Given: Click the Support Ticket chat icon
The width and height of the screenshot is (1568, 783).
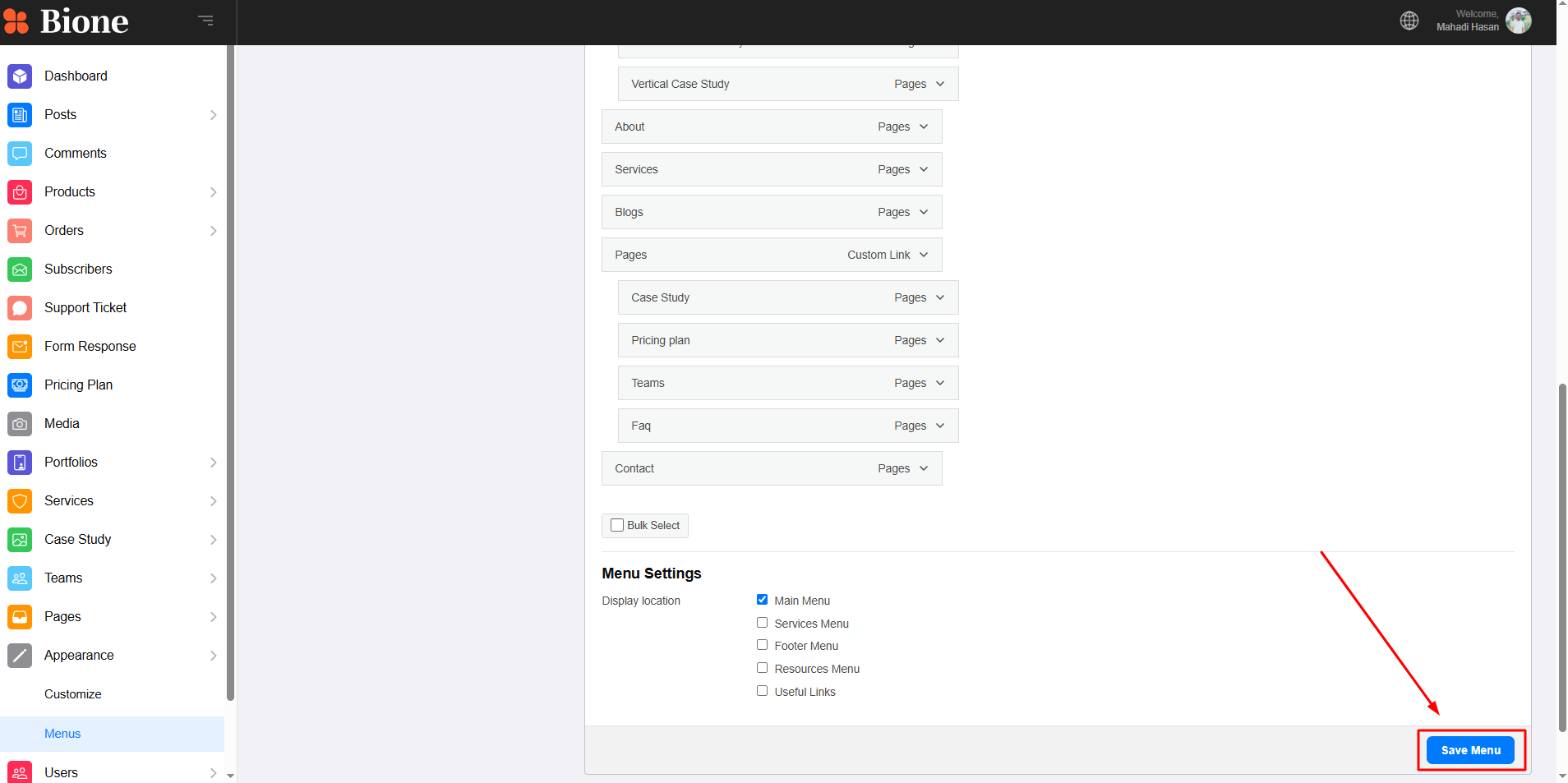Looking at the screenshot, I should click(x=20, y=308).
